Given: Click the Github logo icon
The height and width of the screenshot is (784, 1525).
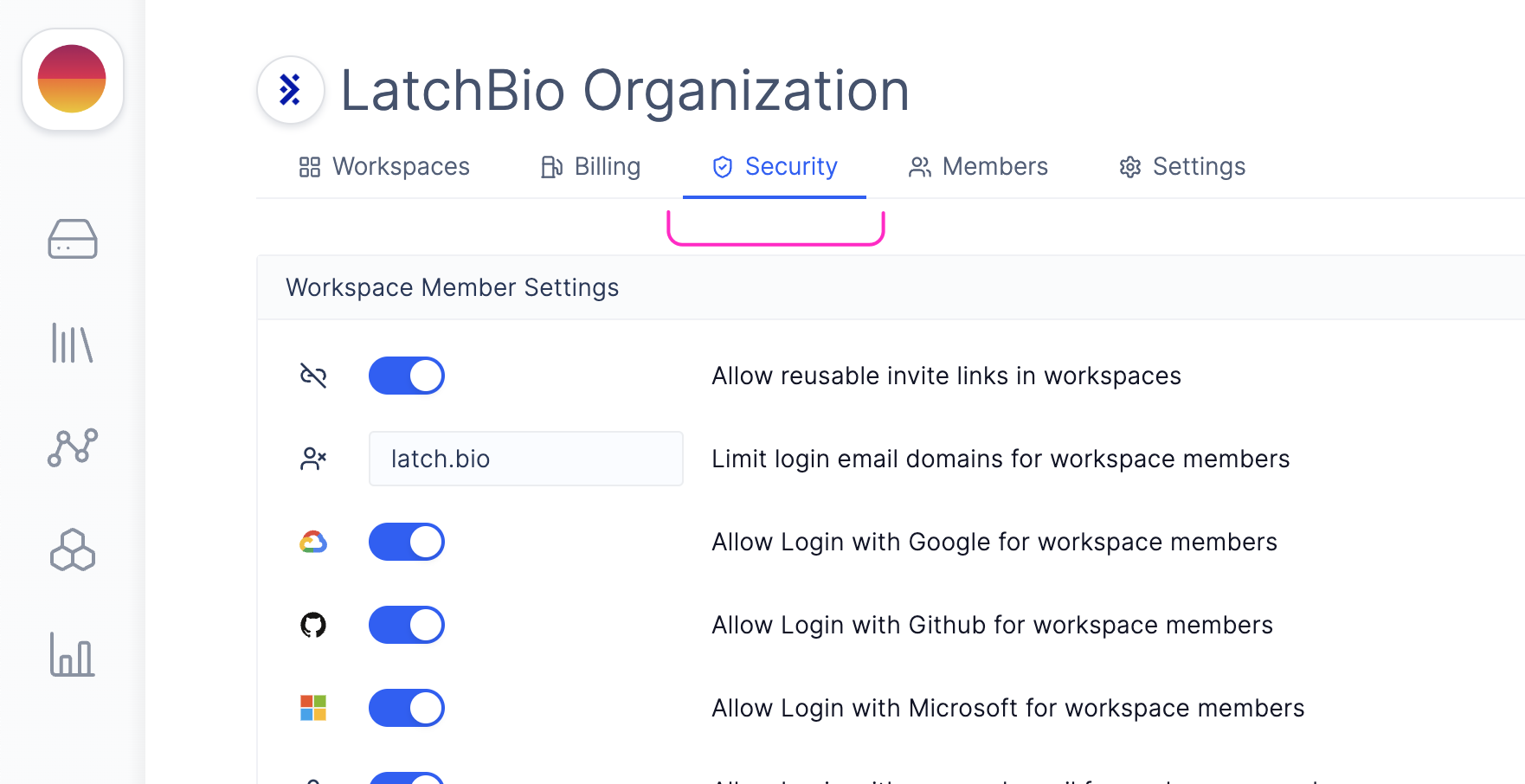Looking at the screenshot, I should click(313, 625).
